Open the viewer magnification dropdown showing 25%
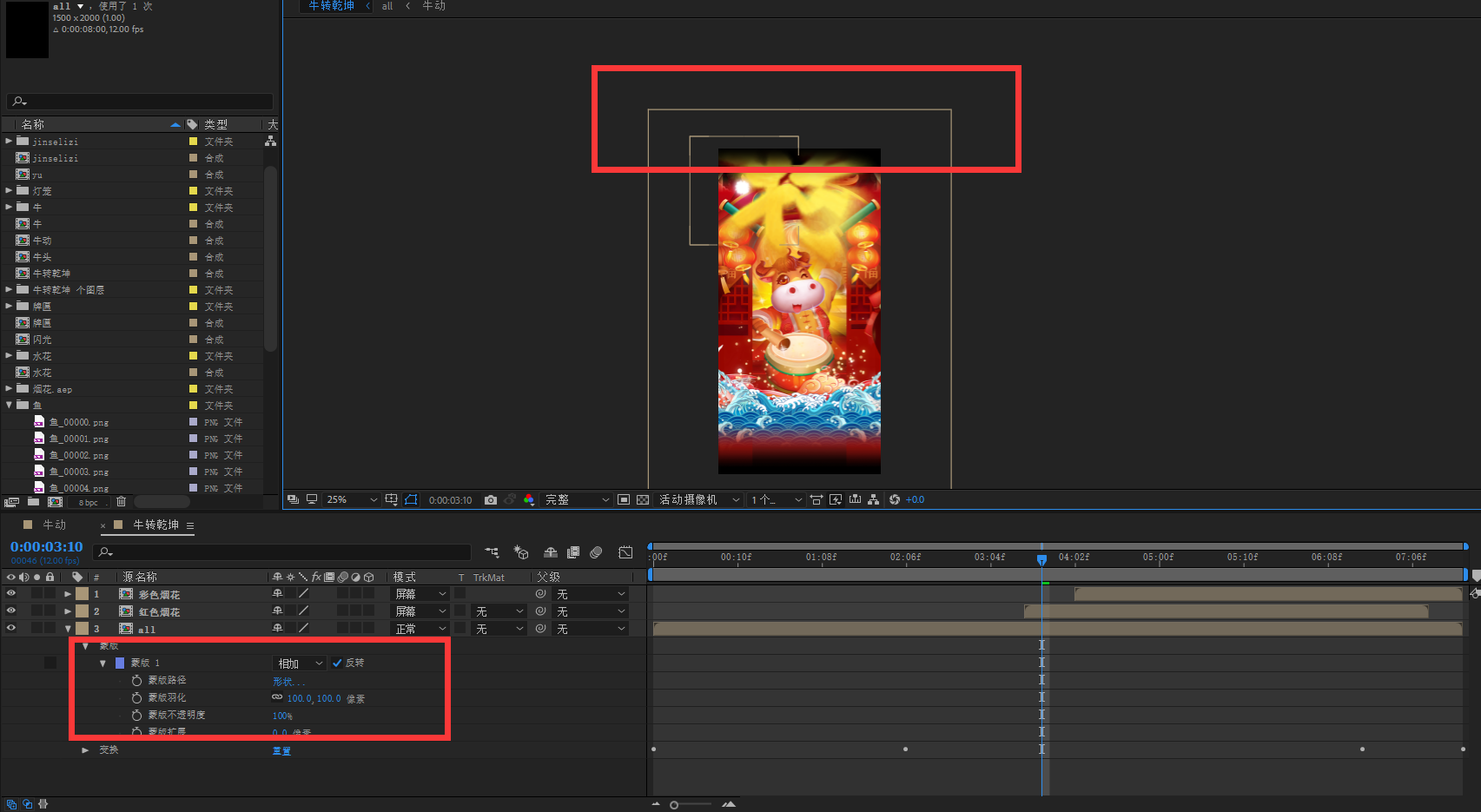The width and height of the screenshot is (1481, 812). [x=352, y=499]
